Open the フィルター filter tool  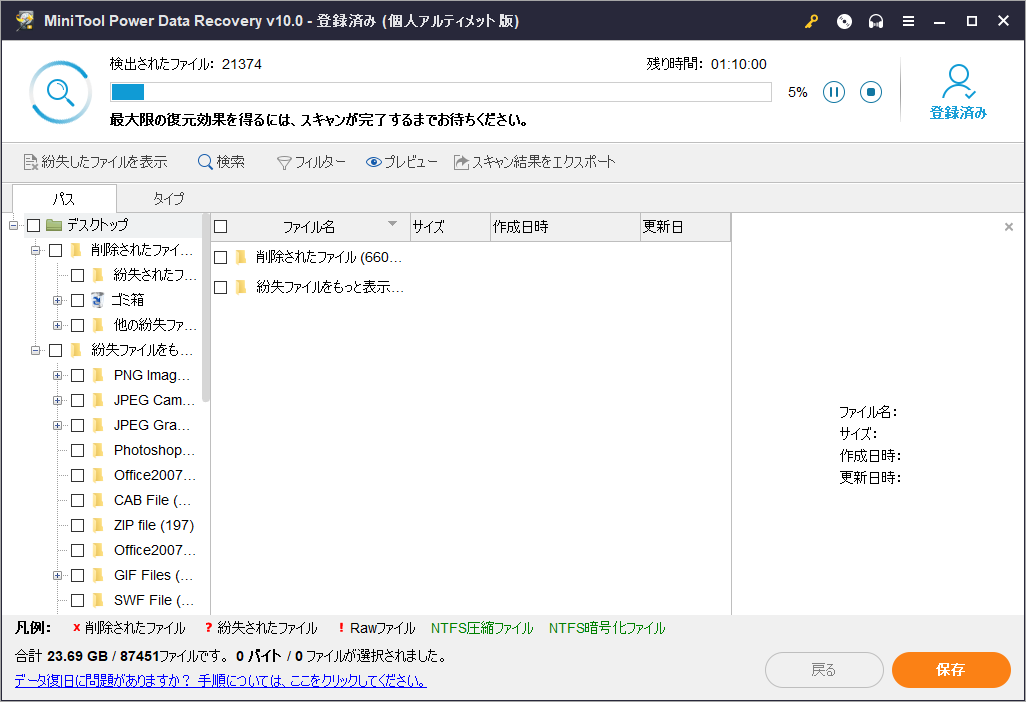[311, 162]
